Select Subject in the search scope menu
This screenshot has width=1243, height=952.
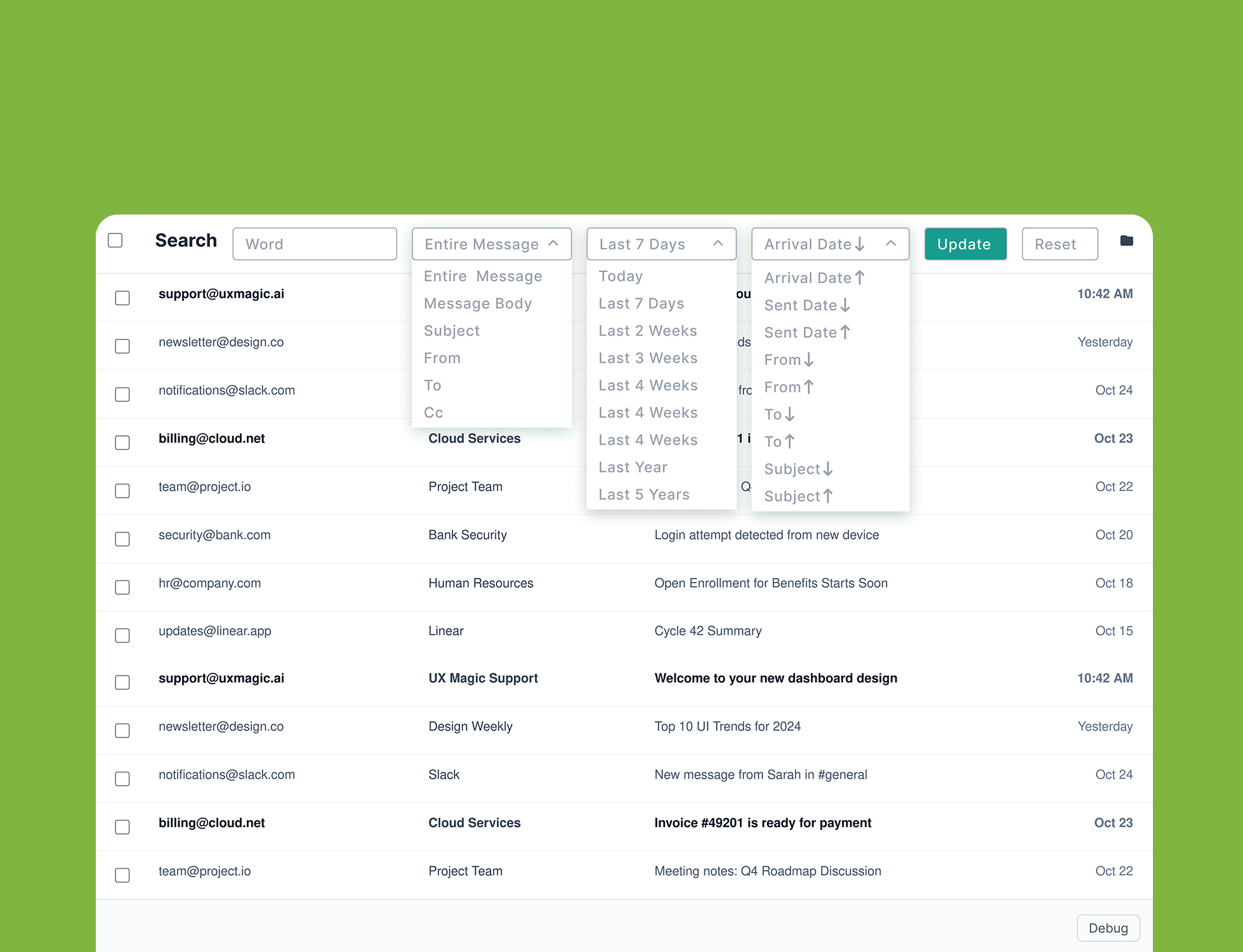[452, 331]
